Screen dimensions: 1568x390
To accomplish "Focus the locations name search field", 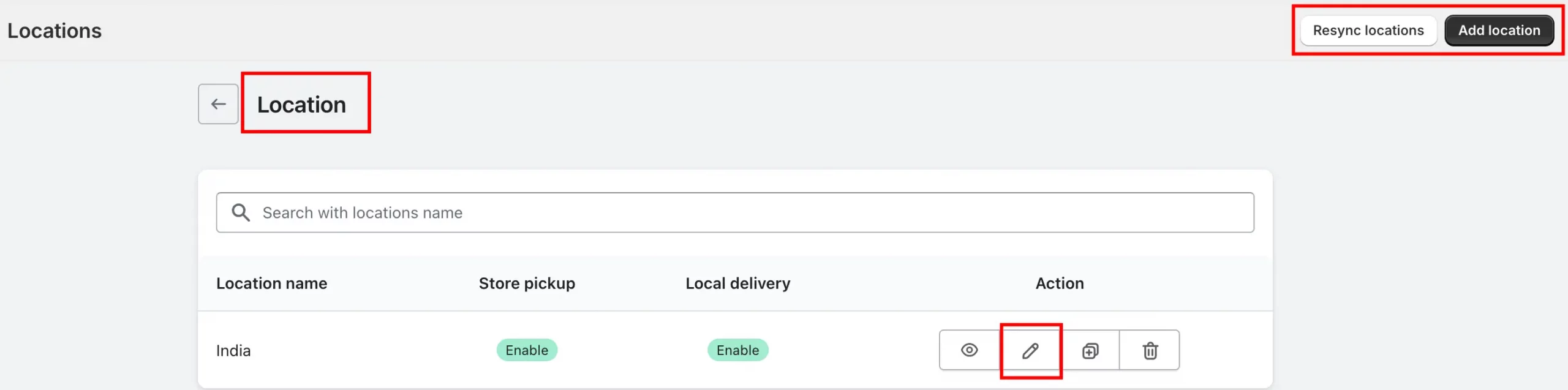I will click(x=735, y=212).
